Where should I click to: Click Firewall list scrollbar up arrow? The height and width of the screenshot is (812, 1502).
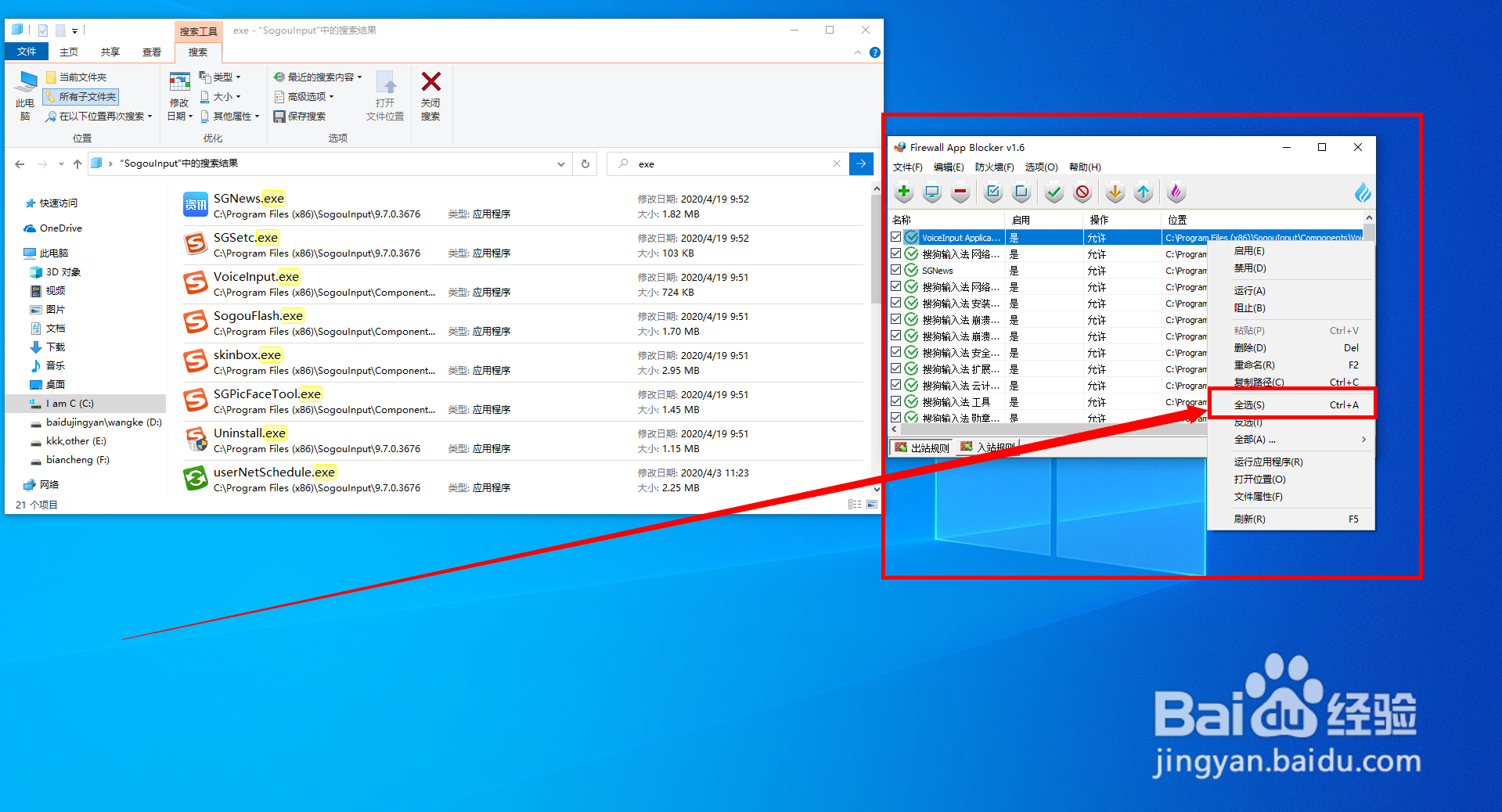[1369, 217]
